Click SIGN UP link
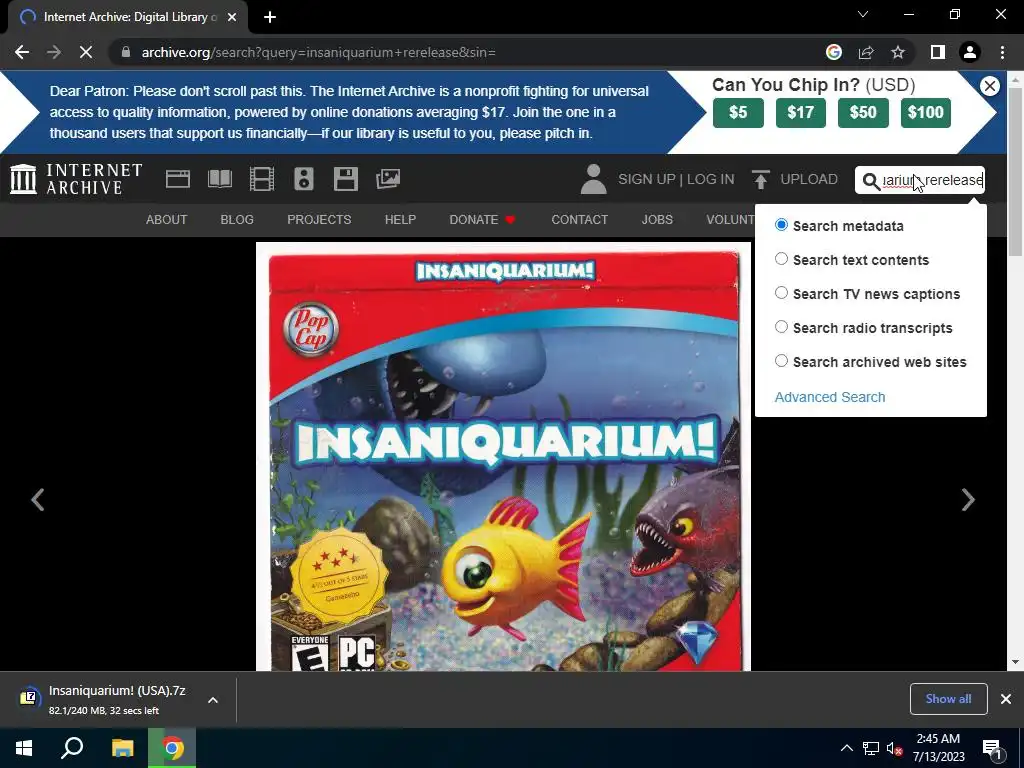The image size is (1024, 768). [647, 179]
